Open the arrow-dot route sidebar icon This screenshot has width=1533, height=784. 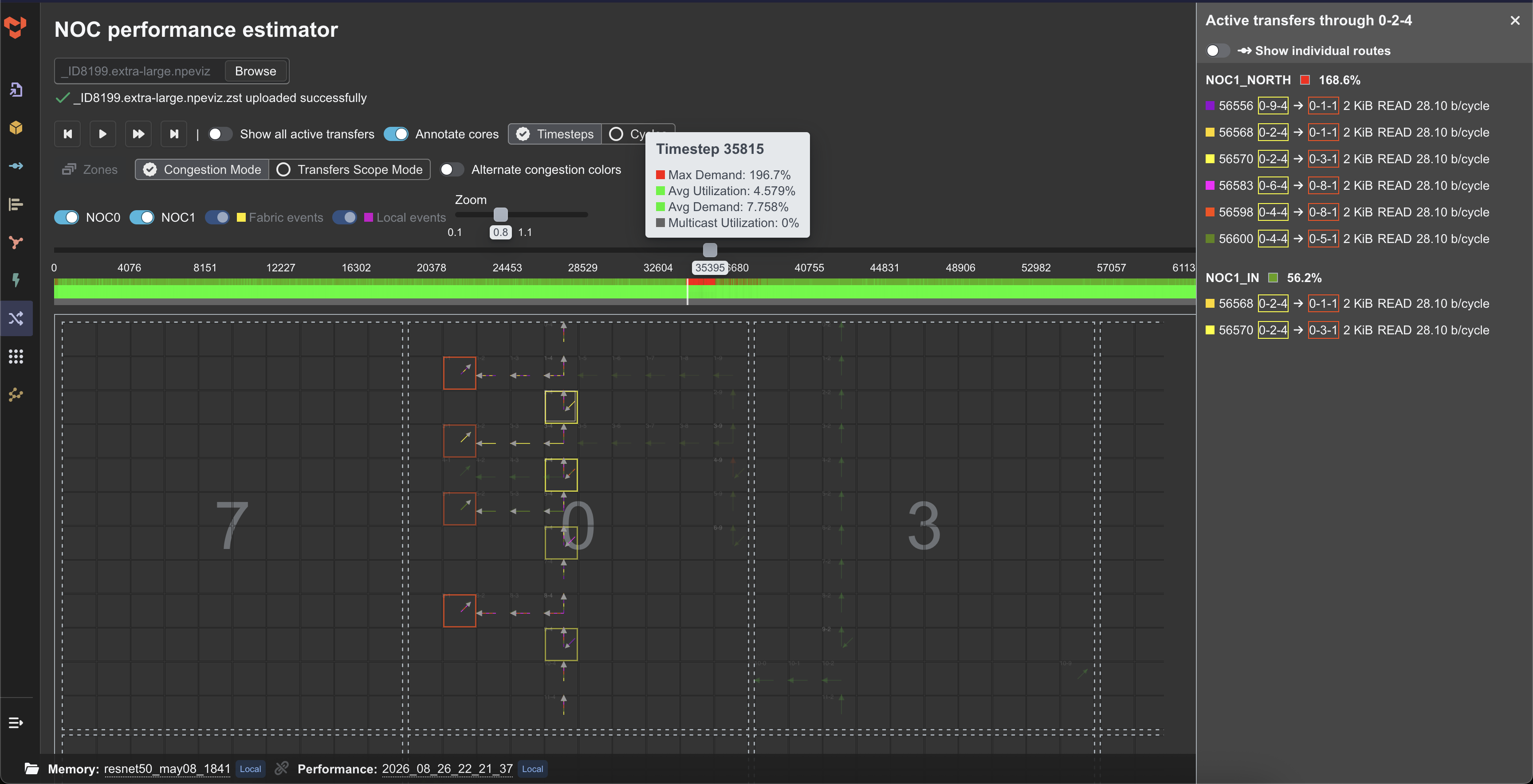tap(16, 166)
